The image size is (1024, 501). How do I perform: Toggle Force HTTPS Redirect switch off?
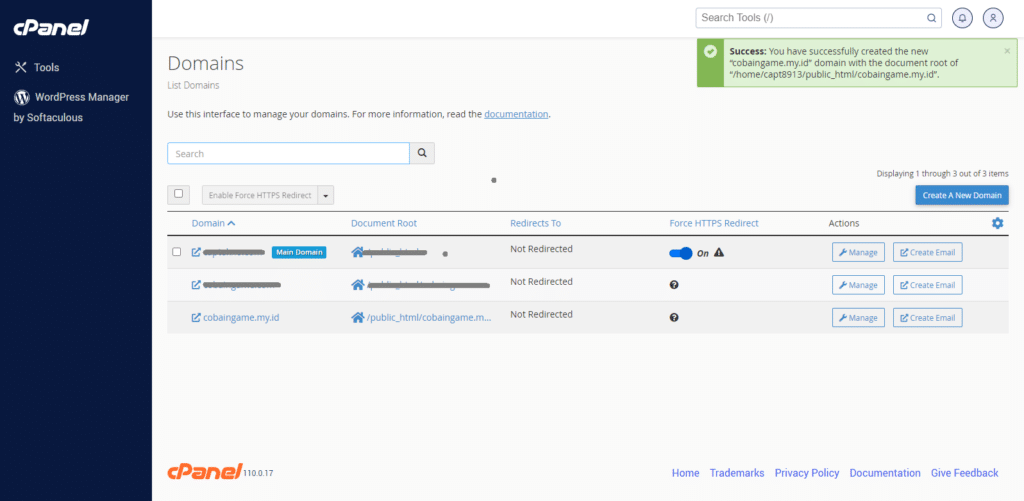(680, 253)
